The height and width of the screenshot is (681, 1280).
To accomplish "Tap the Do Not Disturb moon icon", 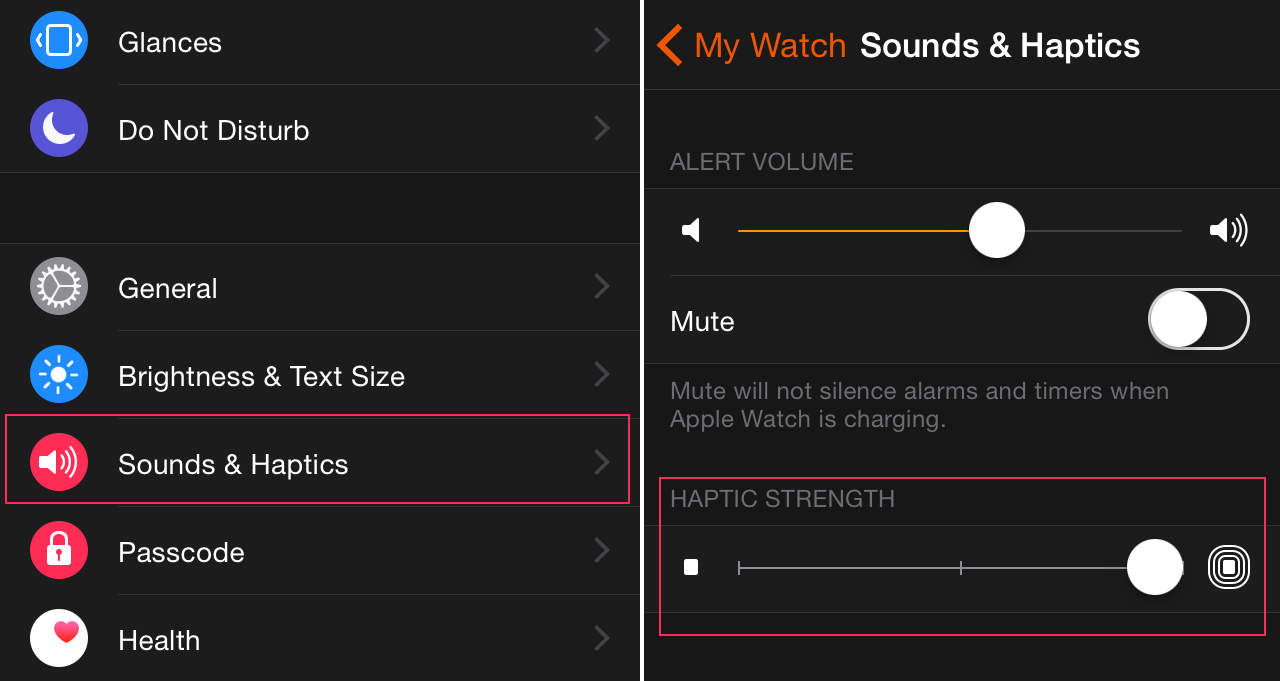I will (59, 129).
